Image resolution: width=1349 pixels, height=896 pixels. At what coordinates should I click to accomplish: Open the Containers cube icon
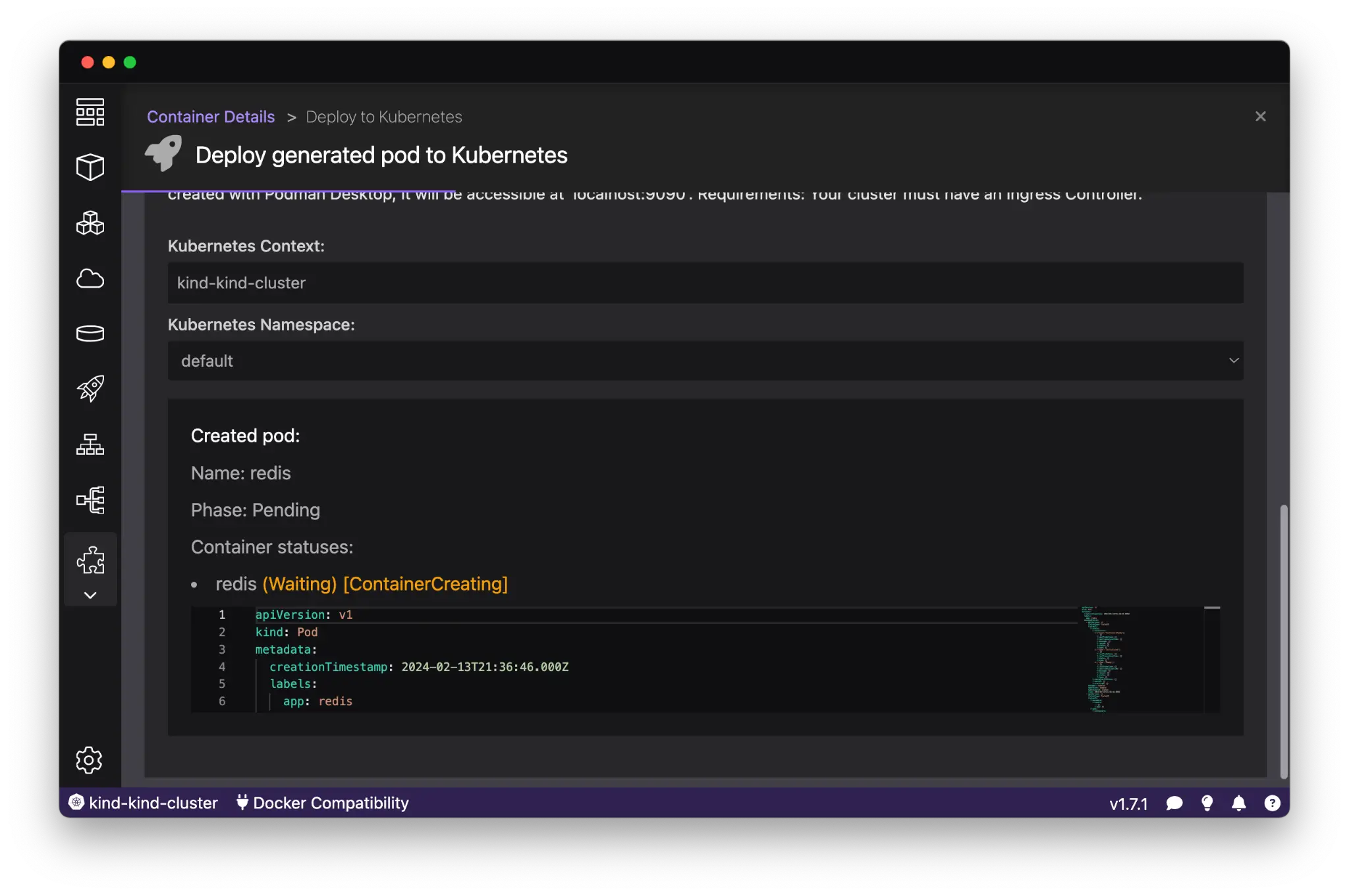(x=90, y=167)
